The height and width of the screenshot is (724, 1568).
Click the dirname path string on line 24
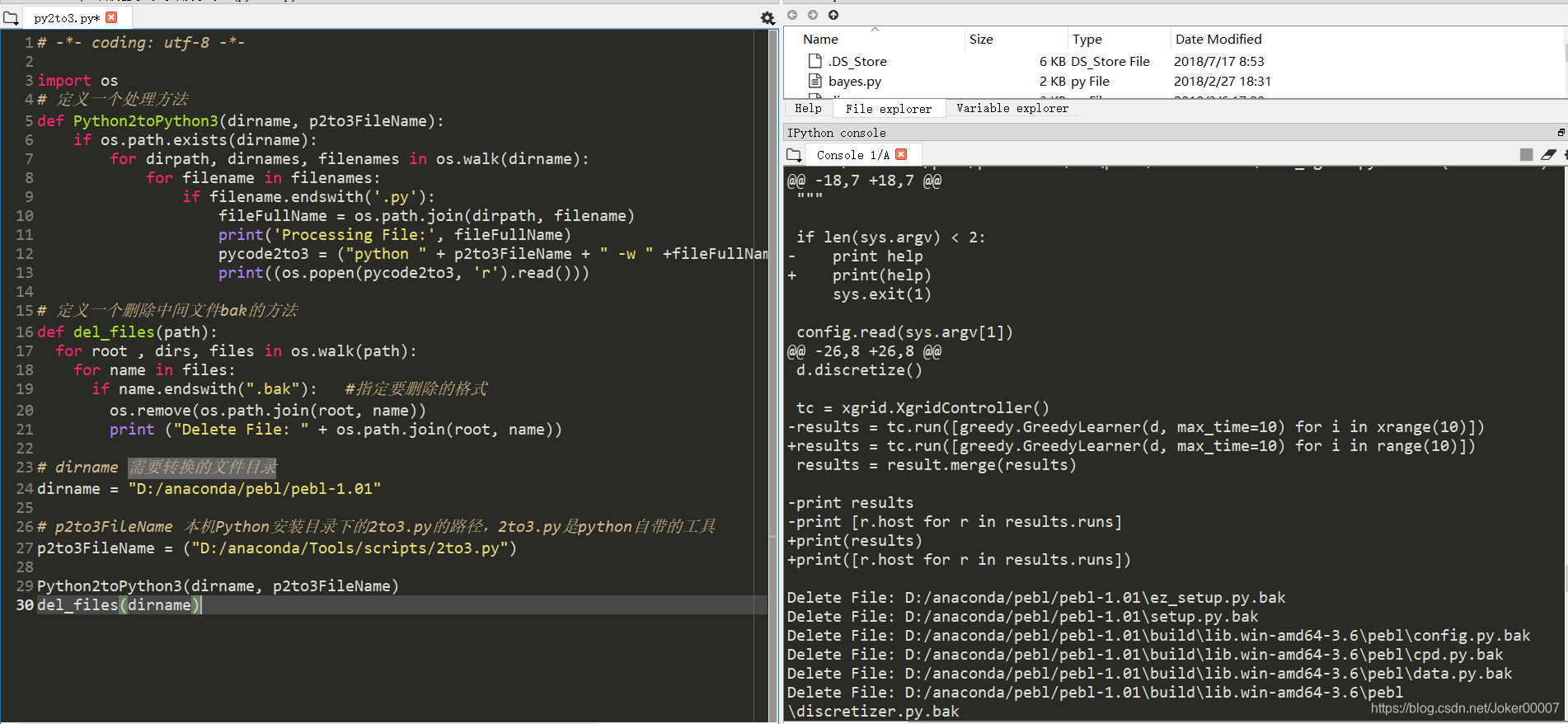255,488
